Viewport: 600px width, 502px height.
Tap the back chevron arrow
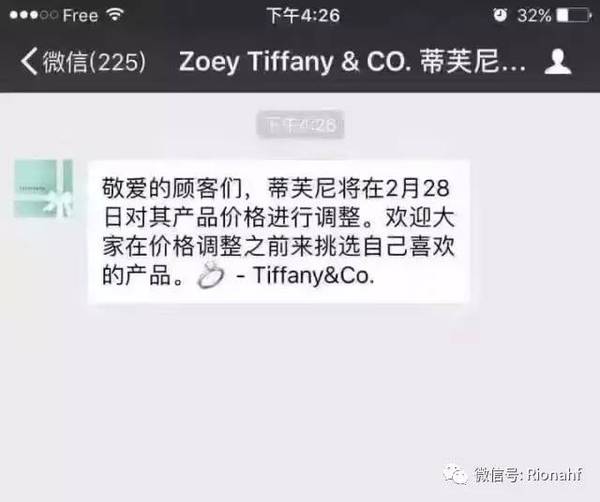[29, 61]
